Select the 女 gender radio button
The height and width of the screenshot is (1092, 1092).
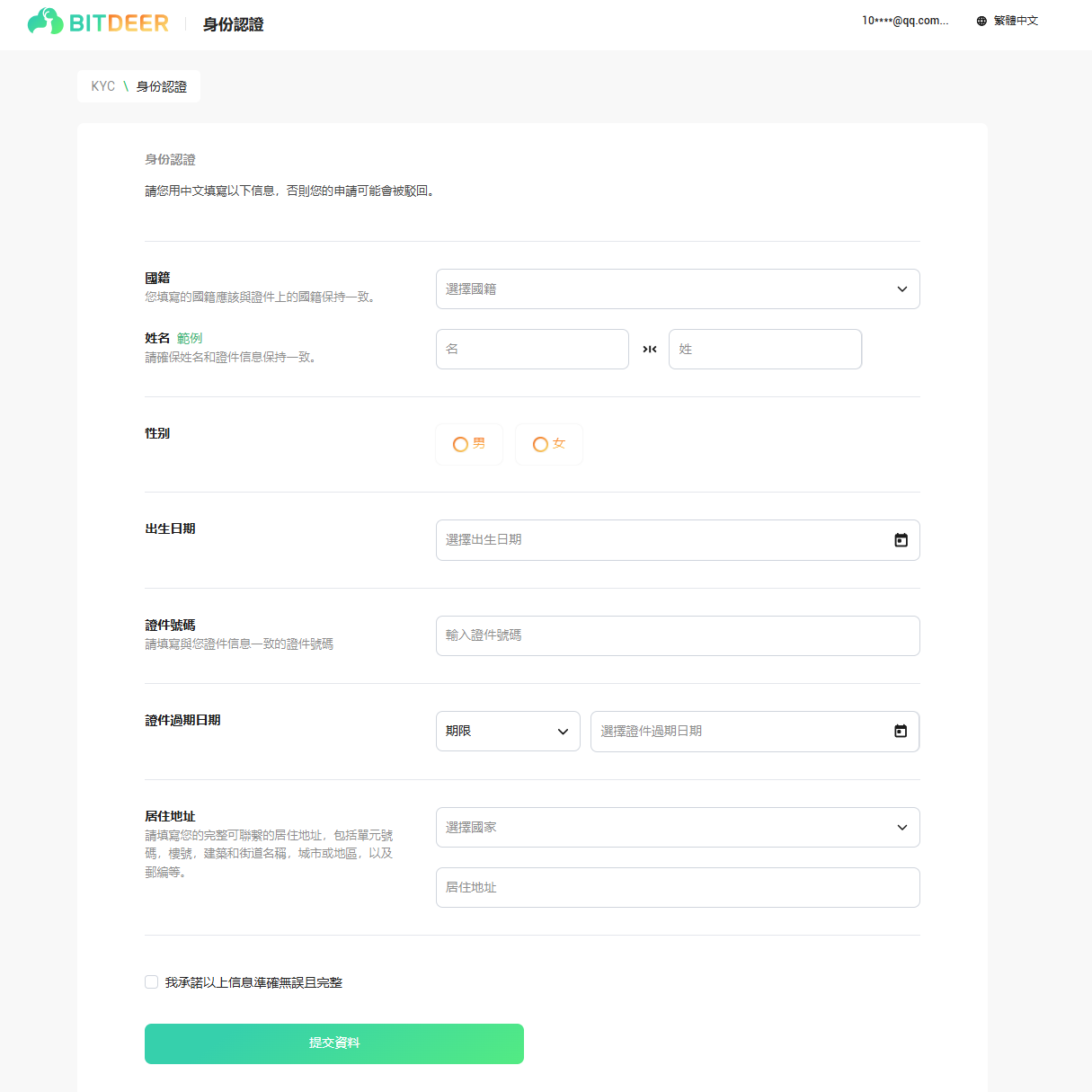[540, 444]
